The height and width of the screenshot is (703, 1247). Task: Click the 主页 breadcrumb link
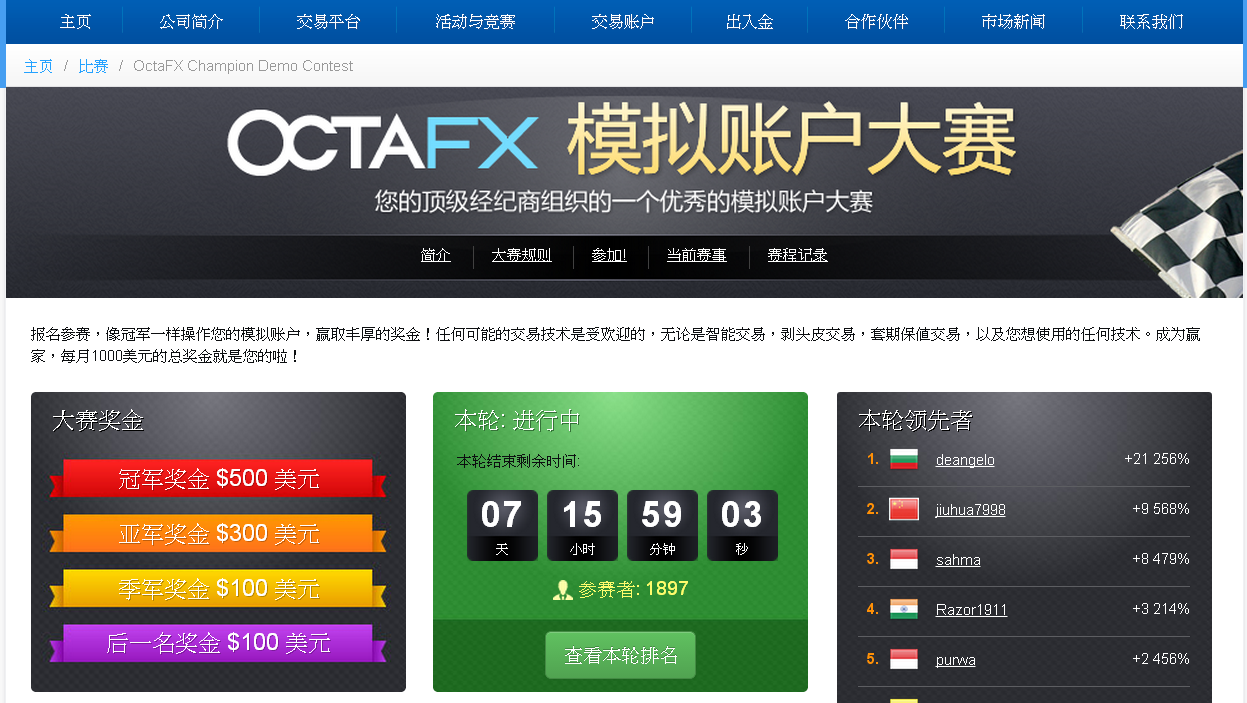coord(38,66)
